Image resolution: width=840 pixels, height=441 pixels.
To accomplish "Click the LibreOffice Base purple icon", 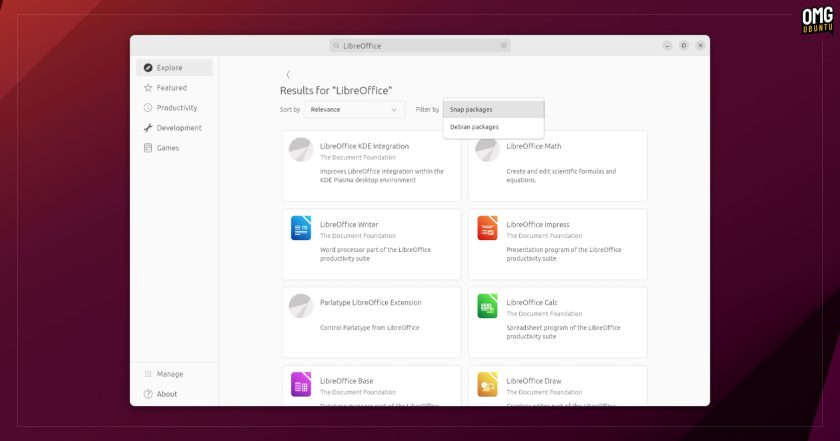I will pos(301,384).
